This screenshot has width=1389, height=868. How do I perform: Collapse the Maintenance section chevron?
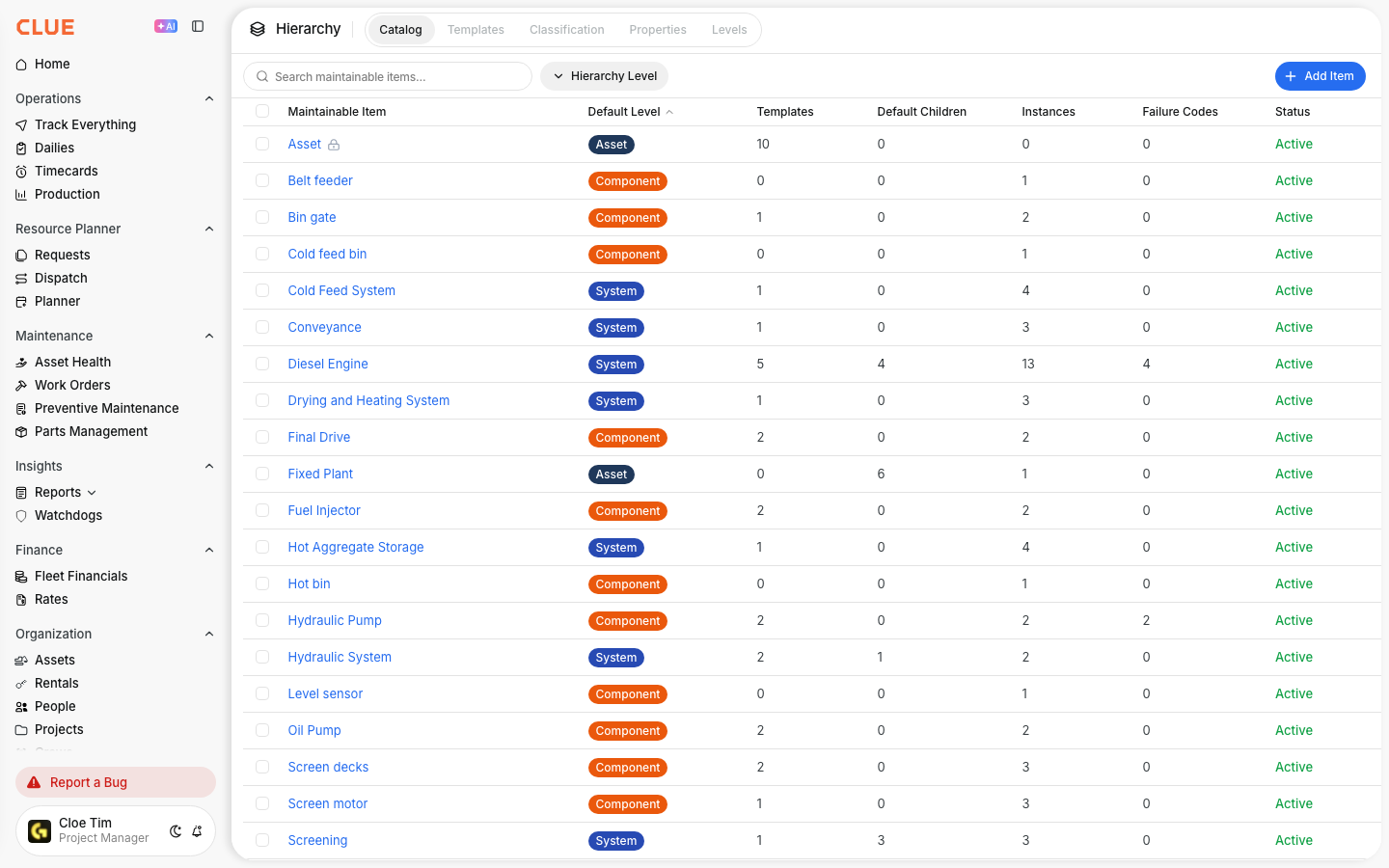pyautogui.click(x=209, y=336)
